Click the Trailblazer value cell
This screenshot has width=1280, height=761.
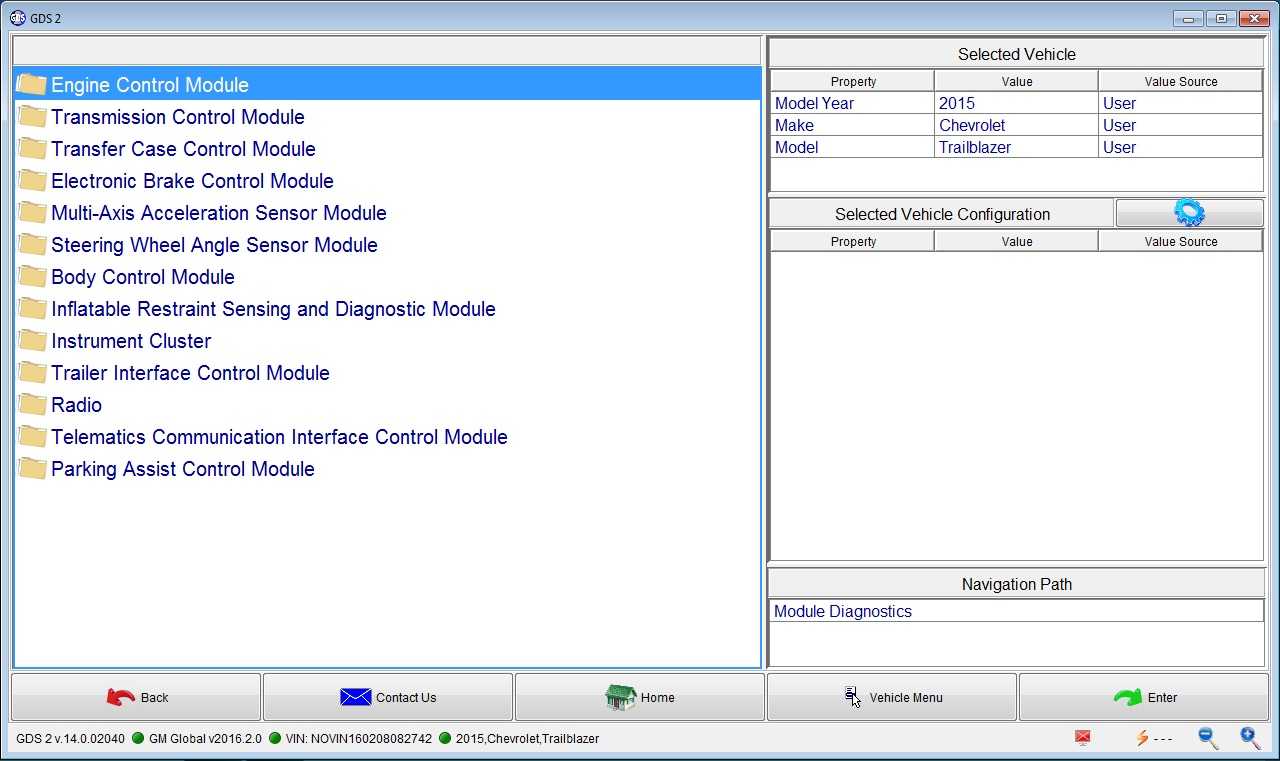click(x=1017, y=147)
